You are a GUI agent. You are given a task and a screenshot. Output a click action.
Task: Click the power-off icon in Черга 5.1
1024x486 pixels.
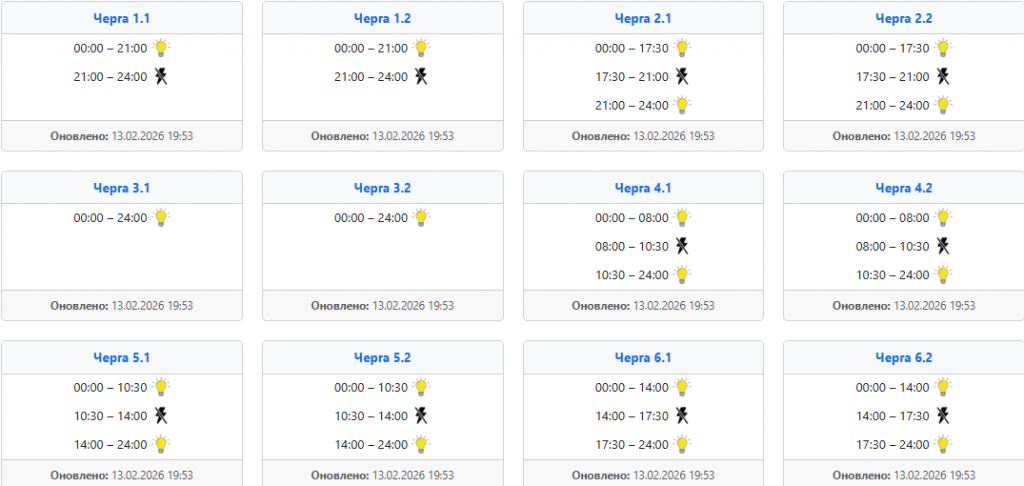(x=161, y=416)
